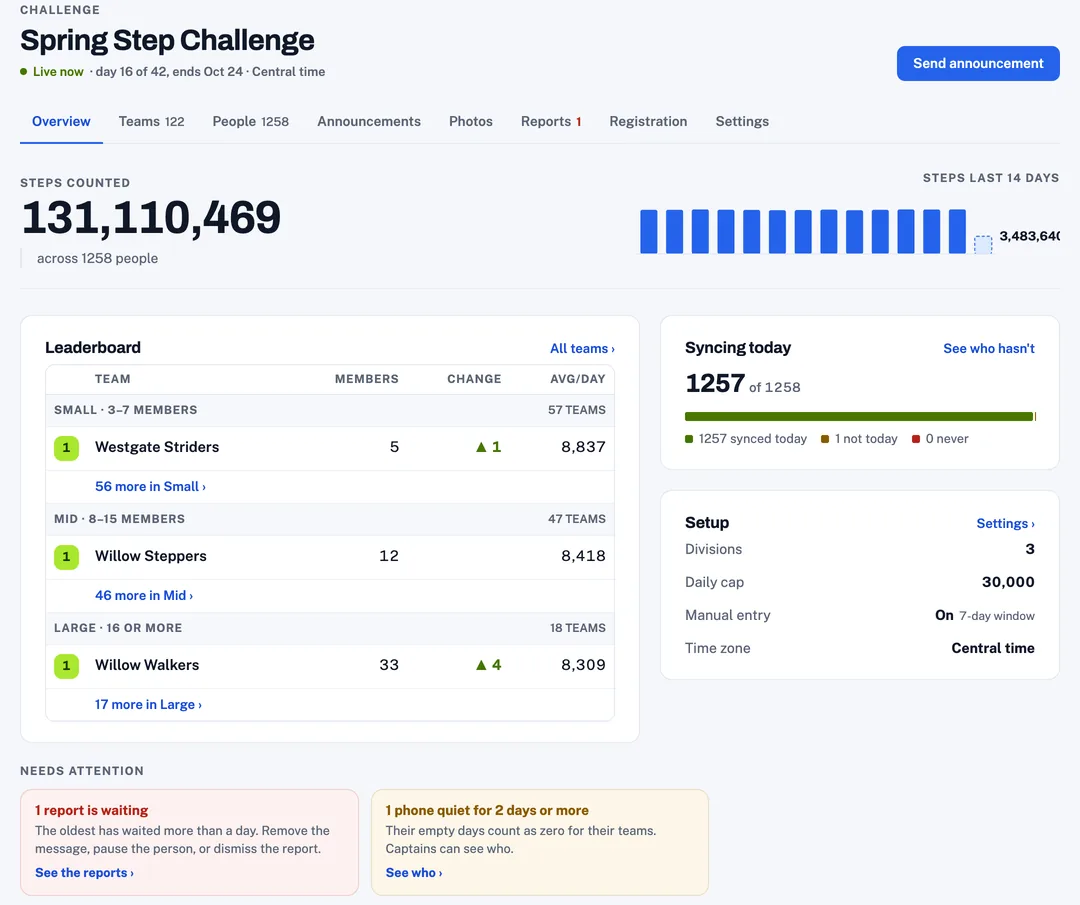The width and height of the screenshot is (1080, 905).
Task: Open Settings link in Setup card
Action: [x=1005, y=523]
